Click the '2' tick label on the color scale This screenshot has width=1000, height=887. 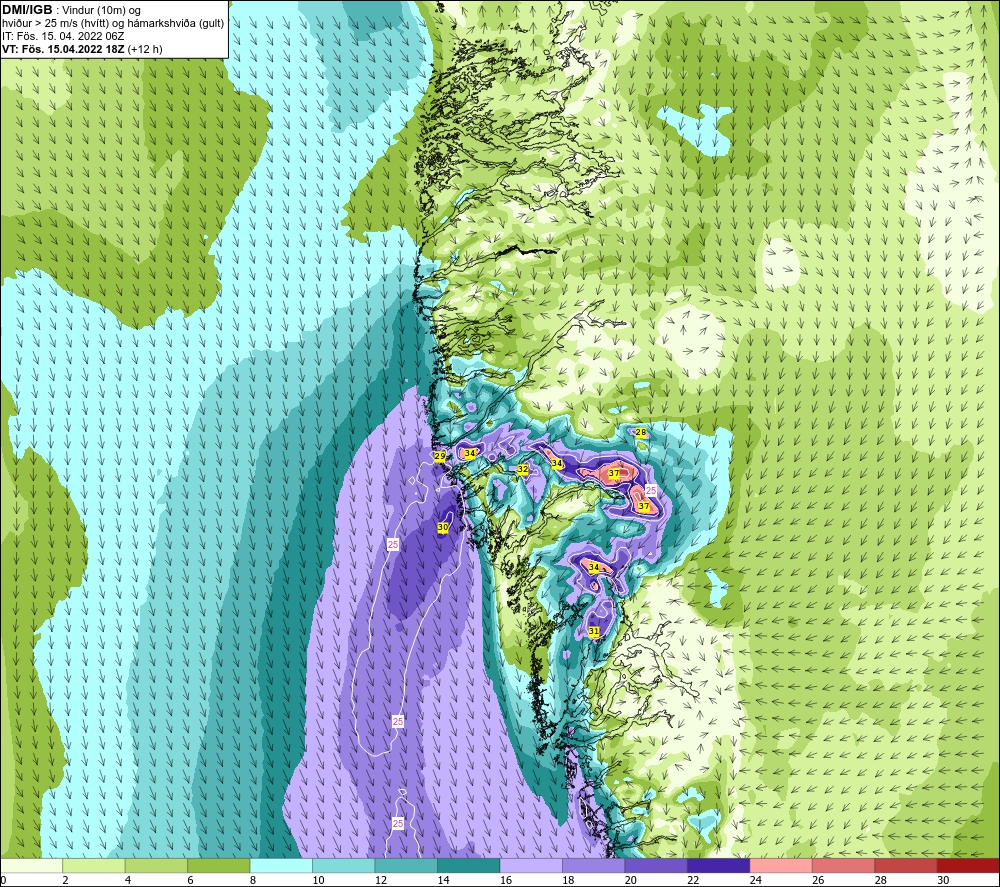click(x=65, y=880)
